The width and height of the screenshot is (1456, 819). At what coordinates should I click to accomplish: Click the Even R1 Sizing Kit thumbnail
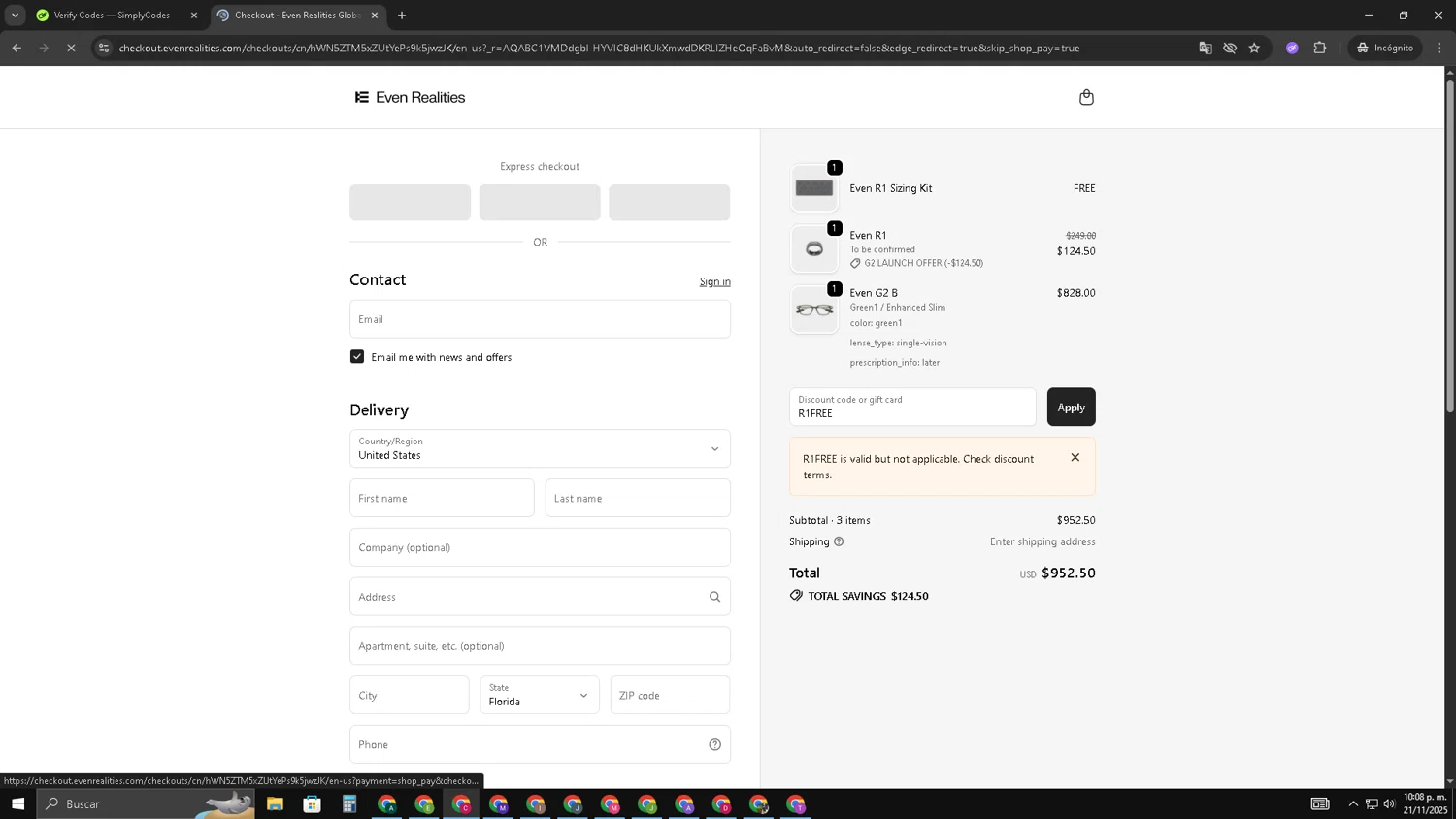point(814,188)
